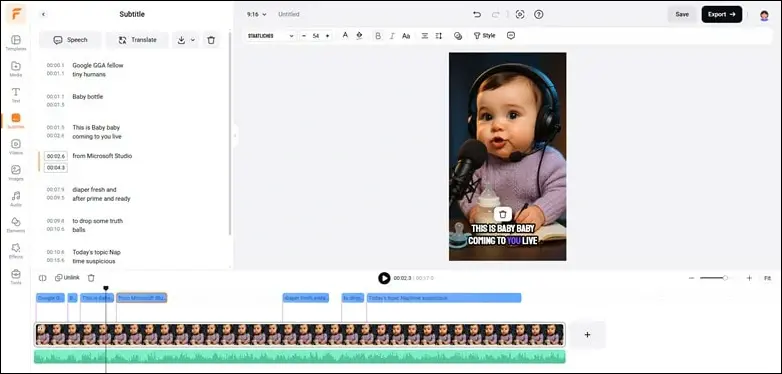The image size is (782, 374).
Task: Select the 'from Microsoft Studio' subtitle line
Action: point(102,156)
